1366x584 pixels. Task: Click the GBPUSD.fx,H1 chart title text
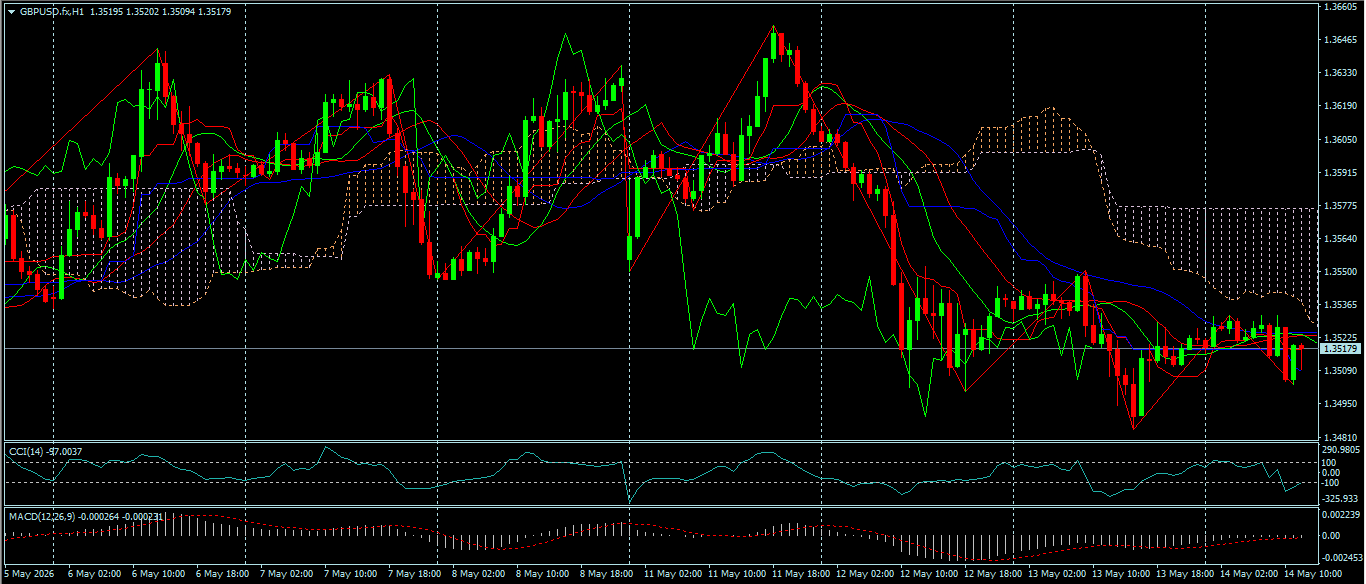click(x=50, y=12)
